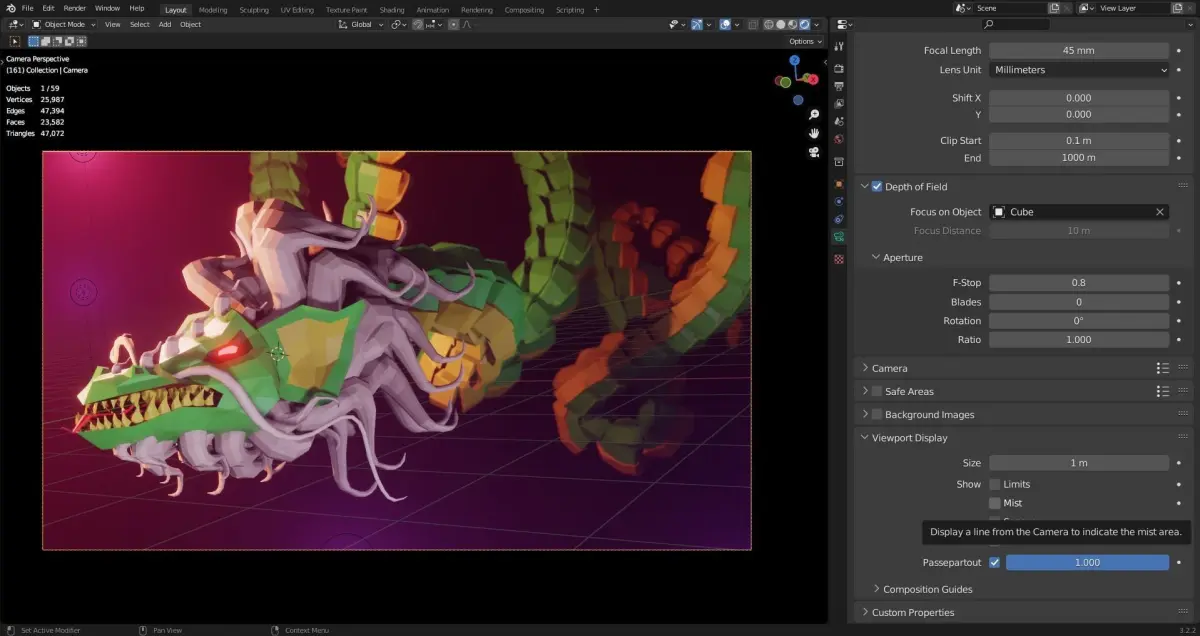Viewport: 1200px width, 636px height.
Task: Click the Focal Length field
Action: point(1079,50)
